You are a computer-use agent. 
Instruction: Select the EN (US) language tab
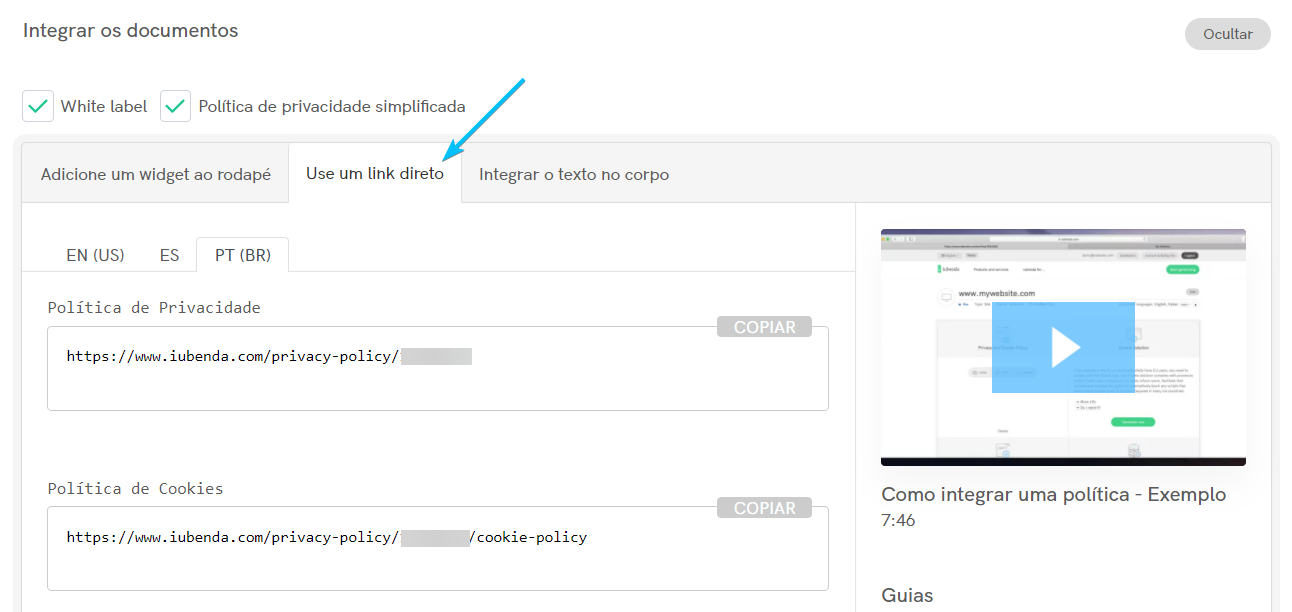(95, 254)
